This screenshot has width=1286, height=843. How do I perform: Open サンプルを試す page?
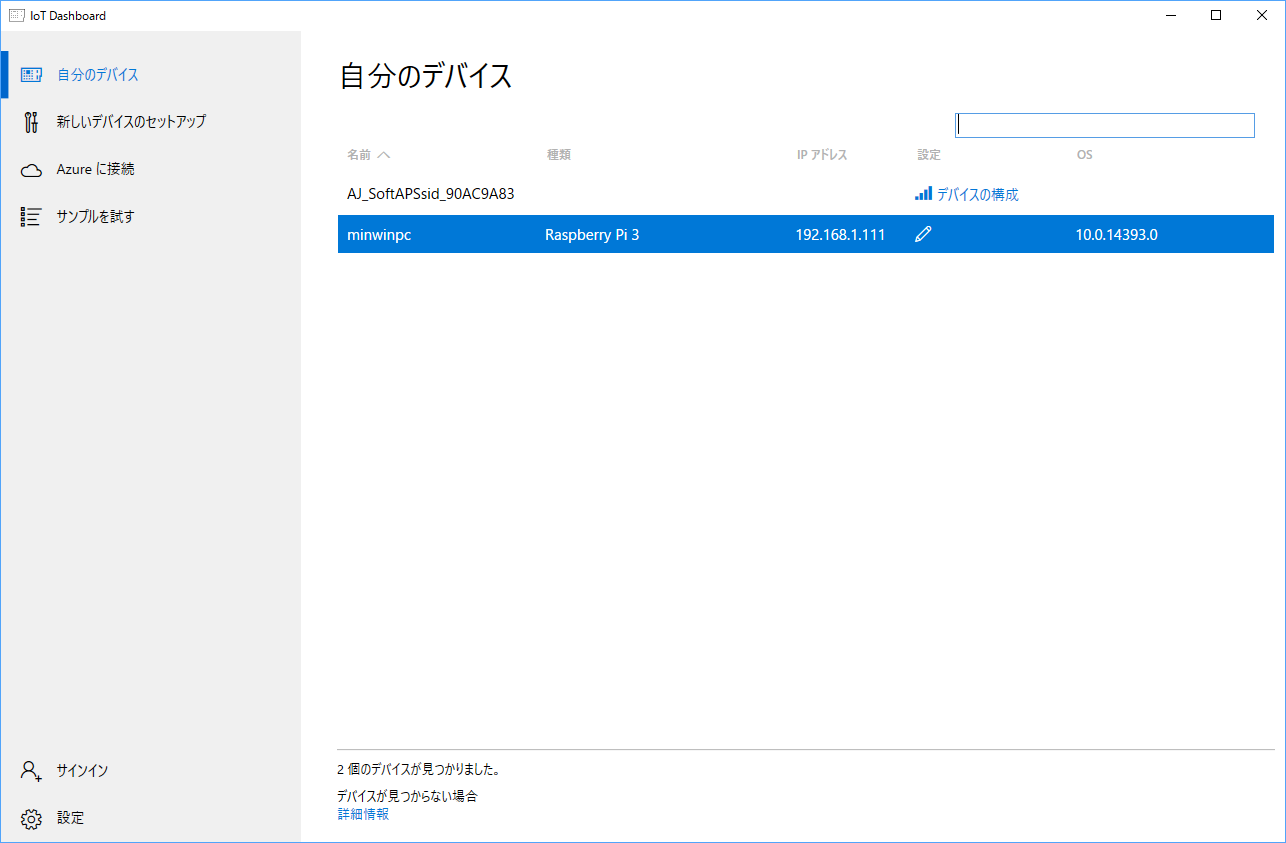pyautogui.click(x=95, y=217)
